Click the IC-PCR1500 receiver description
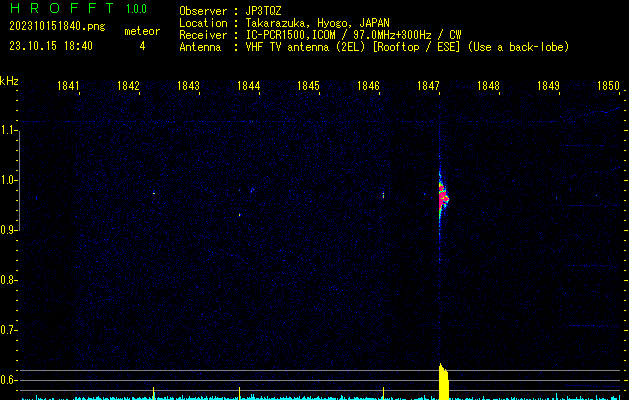 coord(300,34)
